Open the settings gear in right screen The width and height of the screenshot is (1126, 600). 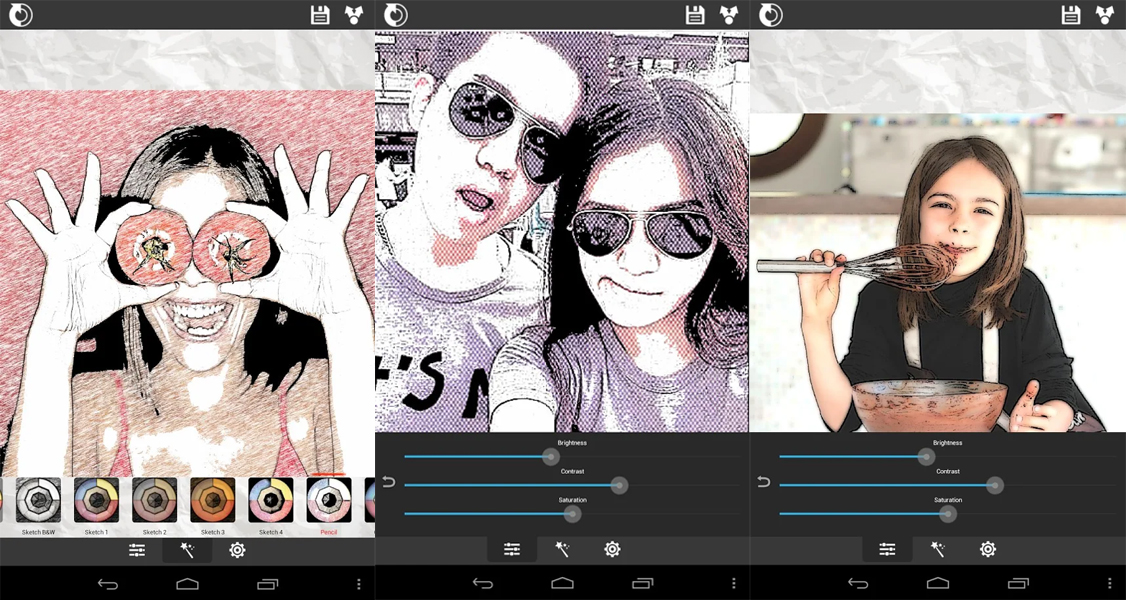[x=988, y=550]
